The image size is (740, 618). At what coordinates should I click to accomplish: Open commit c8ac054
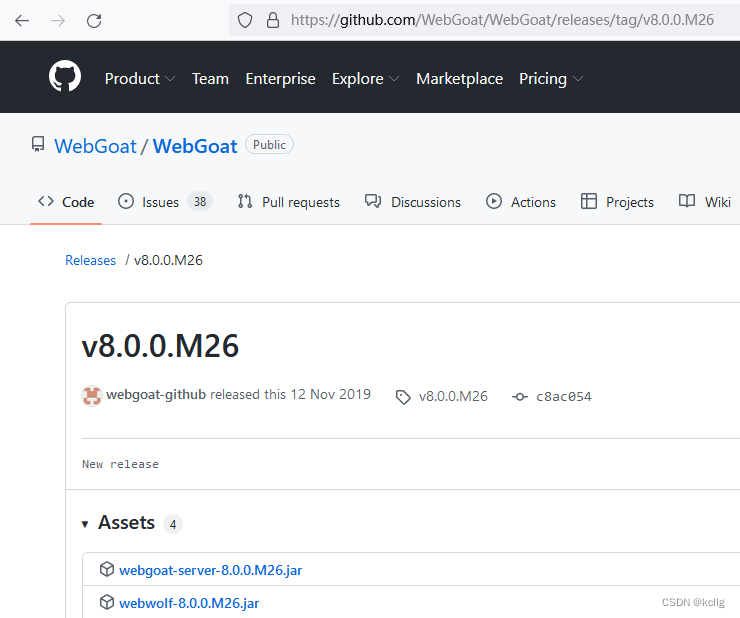pyautogui.click(x=563, y=397)
